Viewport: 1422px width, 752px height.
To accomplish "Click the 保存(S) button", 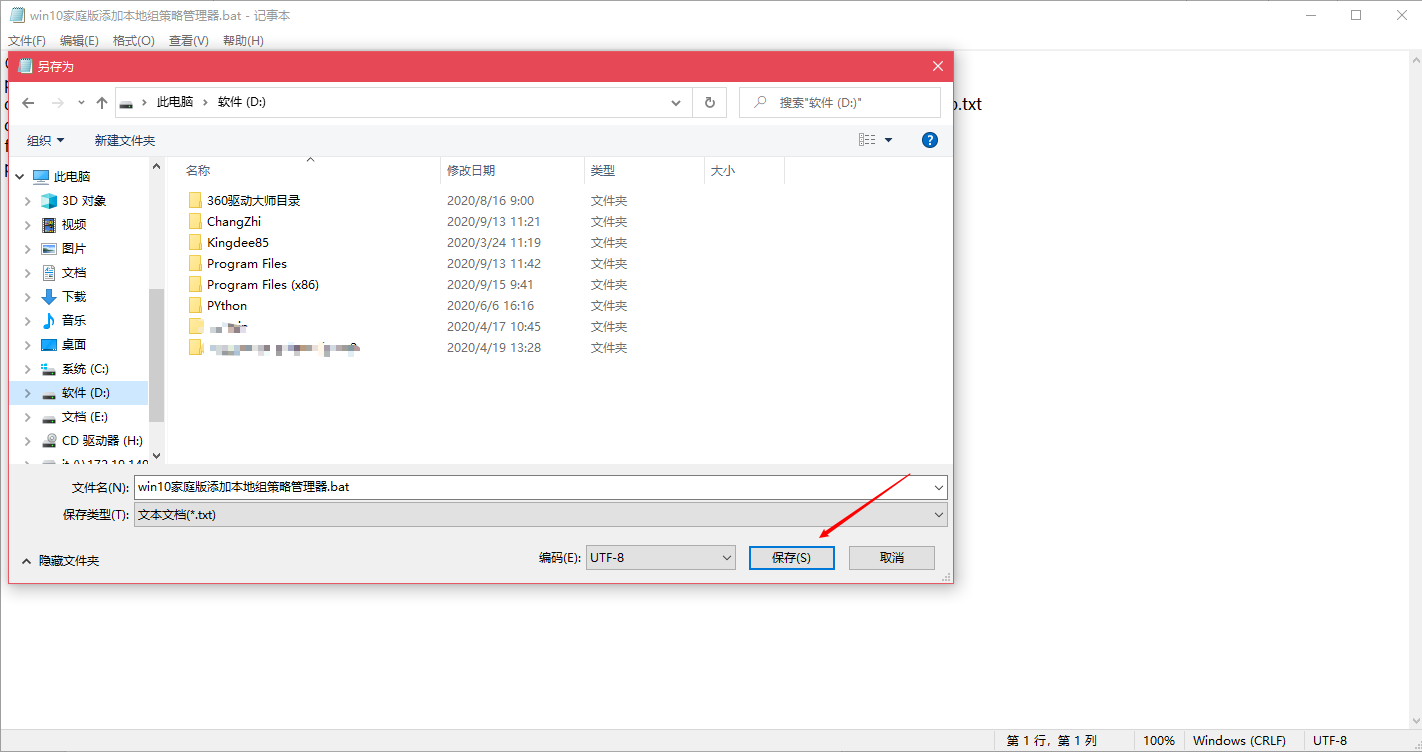I will (x=791, y=557).
